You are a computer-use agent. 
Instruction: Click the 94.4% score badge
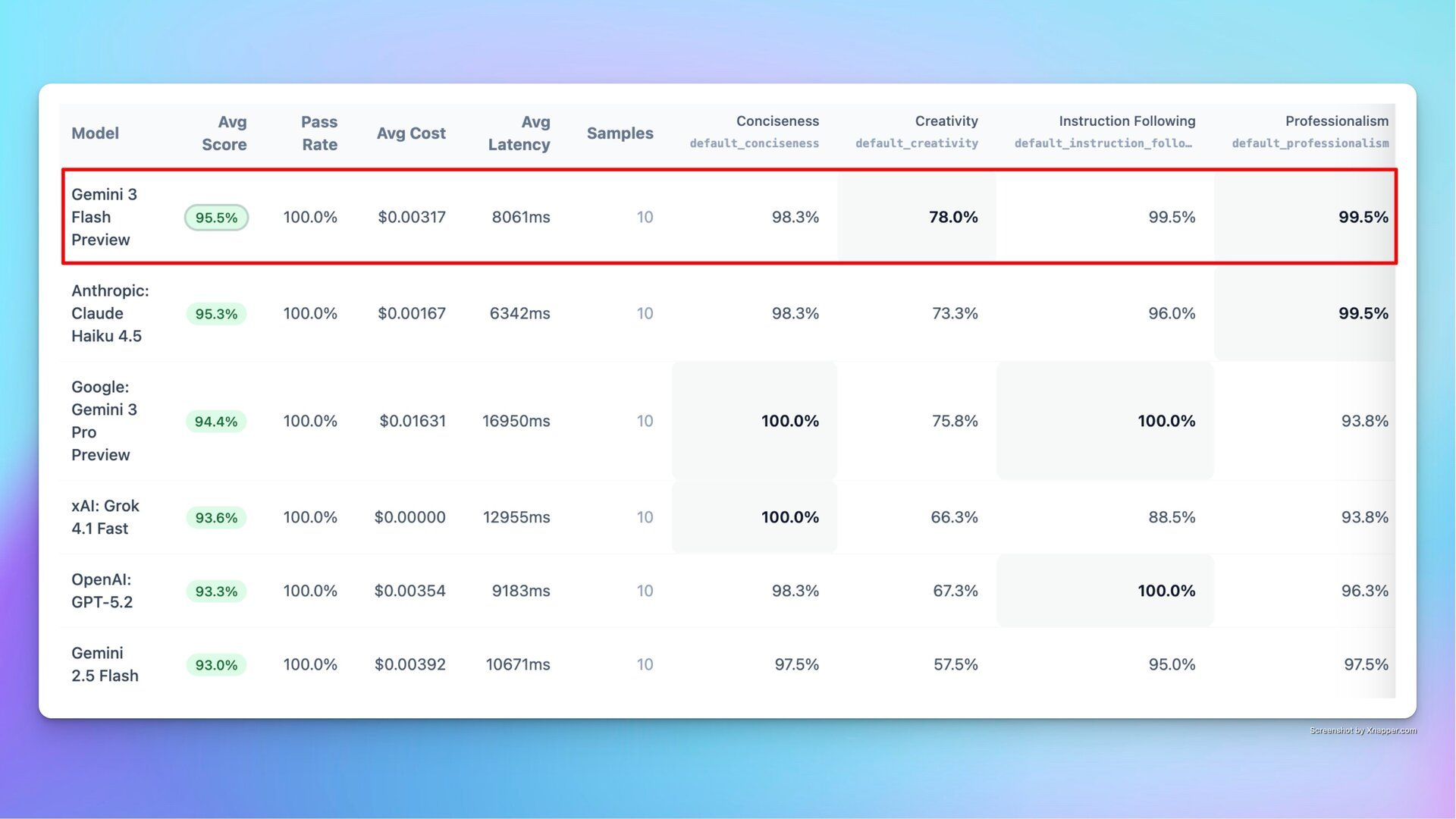(x=216, y=422)
